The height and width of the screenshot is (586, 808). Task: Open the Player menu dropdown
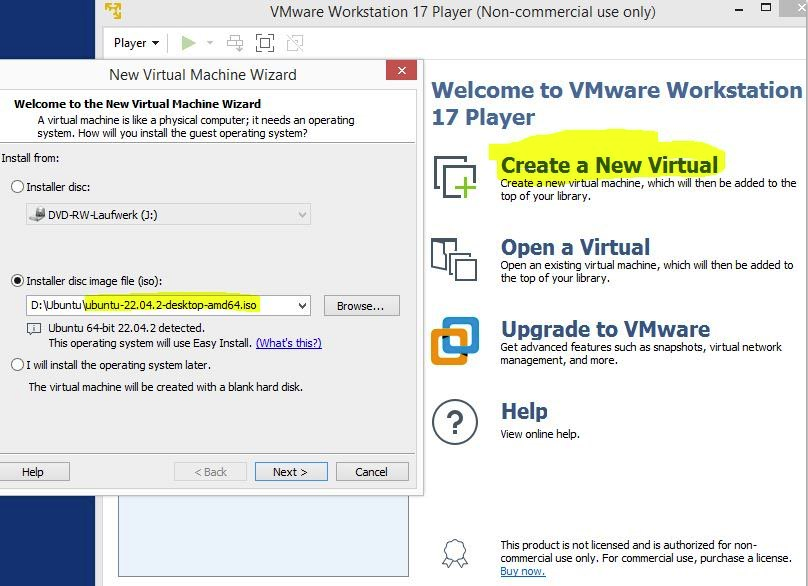[136, 43]
